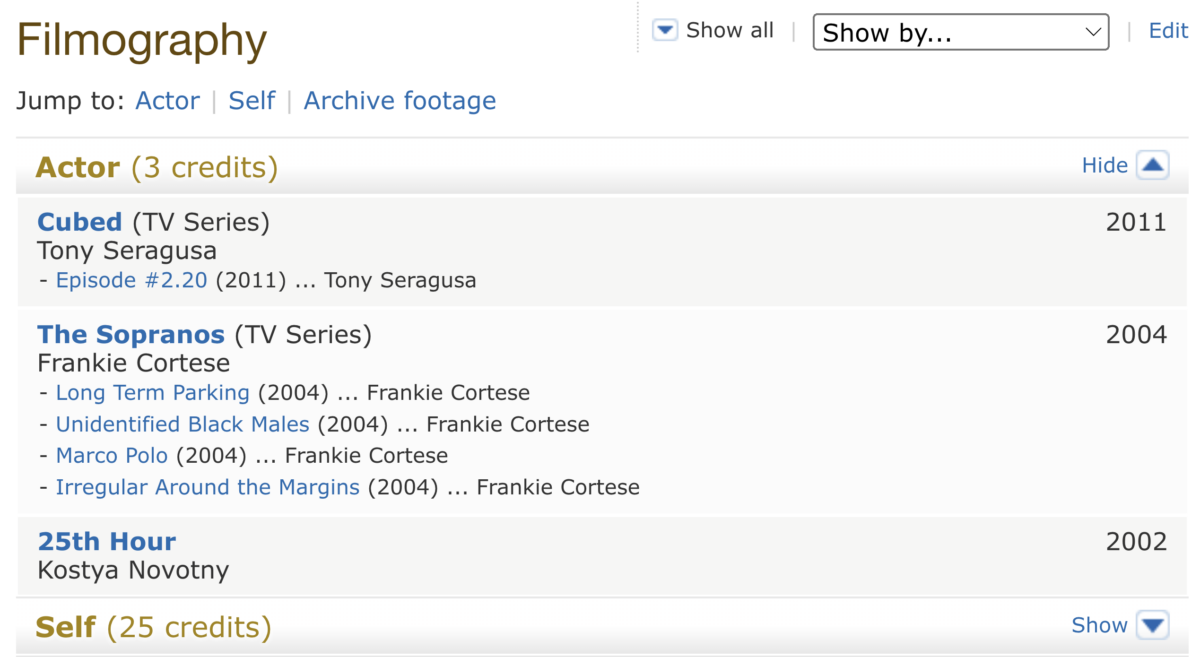Click the Edit link
The height and width of the screenshot is (657, 1200).
1168,31
